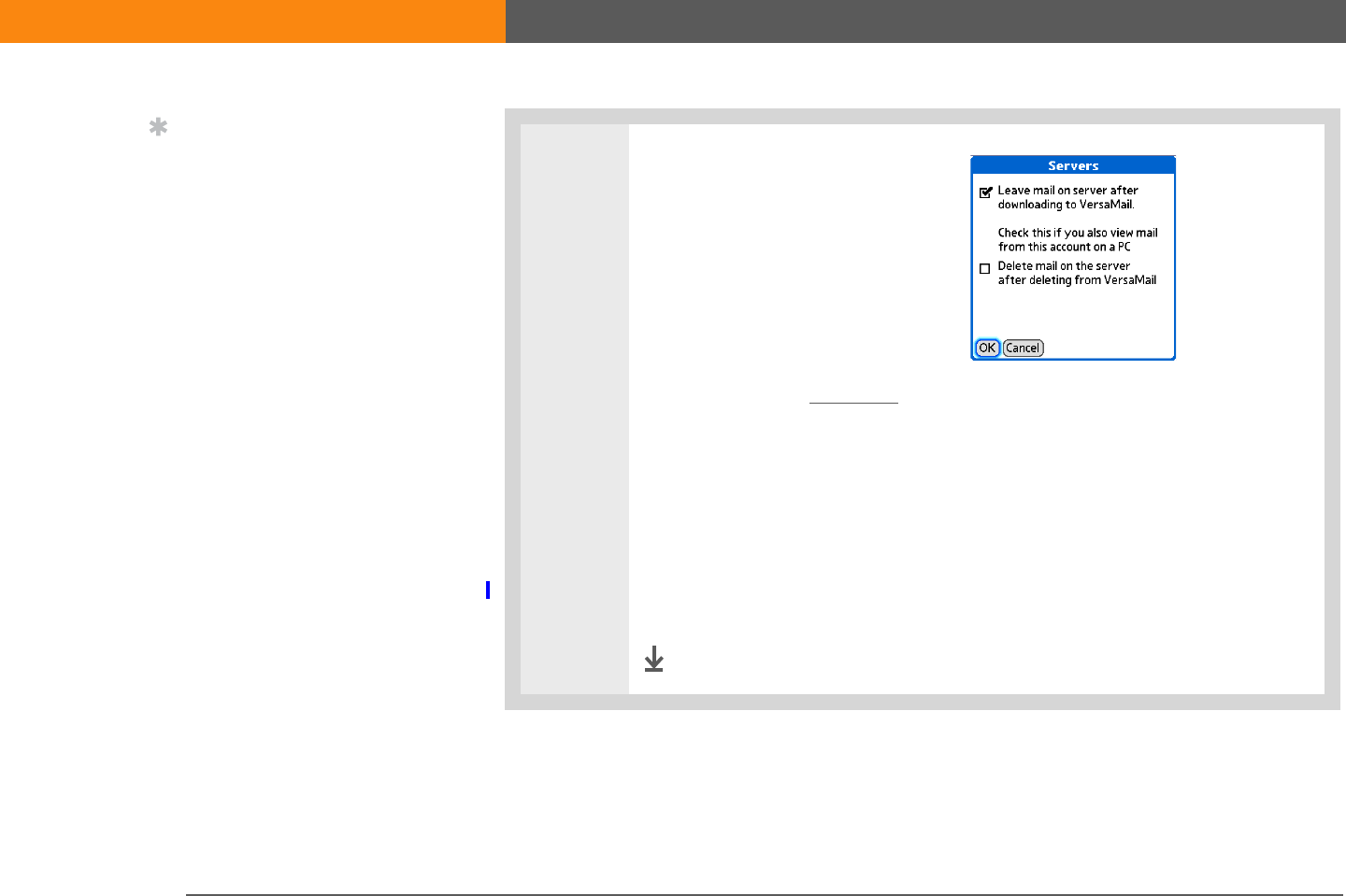This screenshot has height=896, width=1346.
Task: Click text 'Check this if you also view mail'
Action: click(1078, 233)
